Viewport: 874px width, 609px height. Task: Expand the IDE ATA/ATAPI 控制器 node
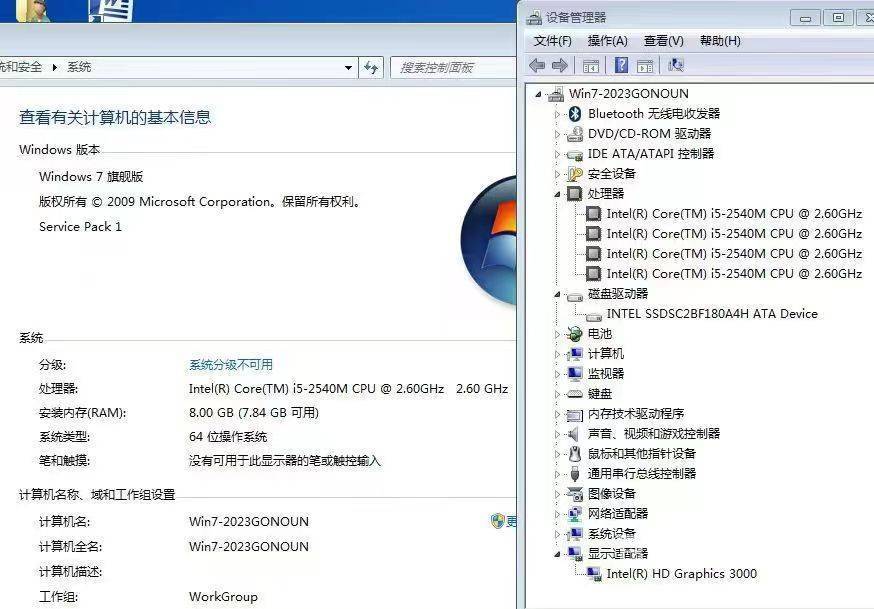click(557, 154)
